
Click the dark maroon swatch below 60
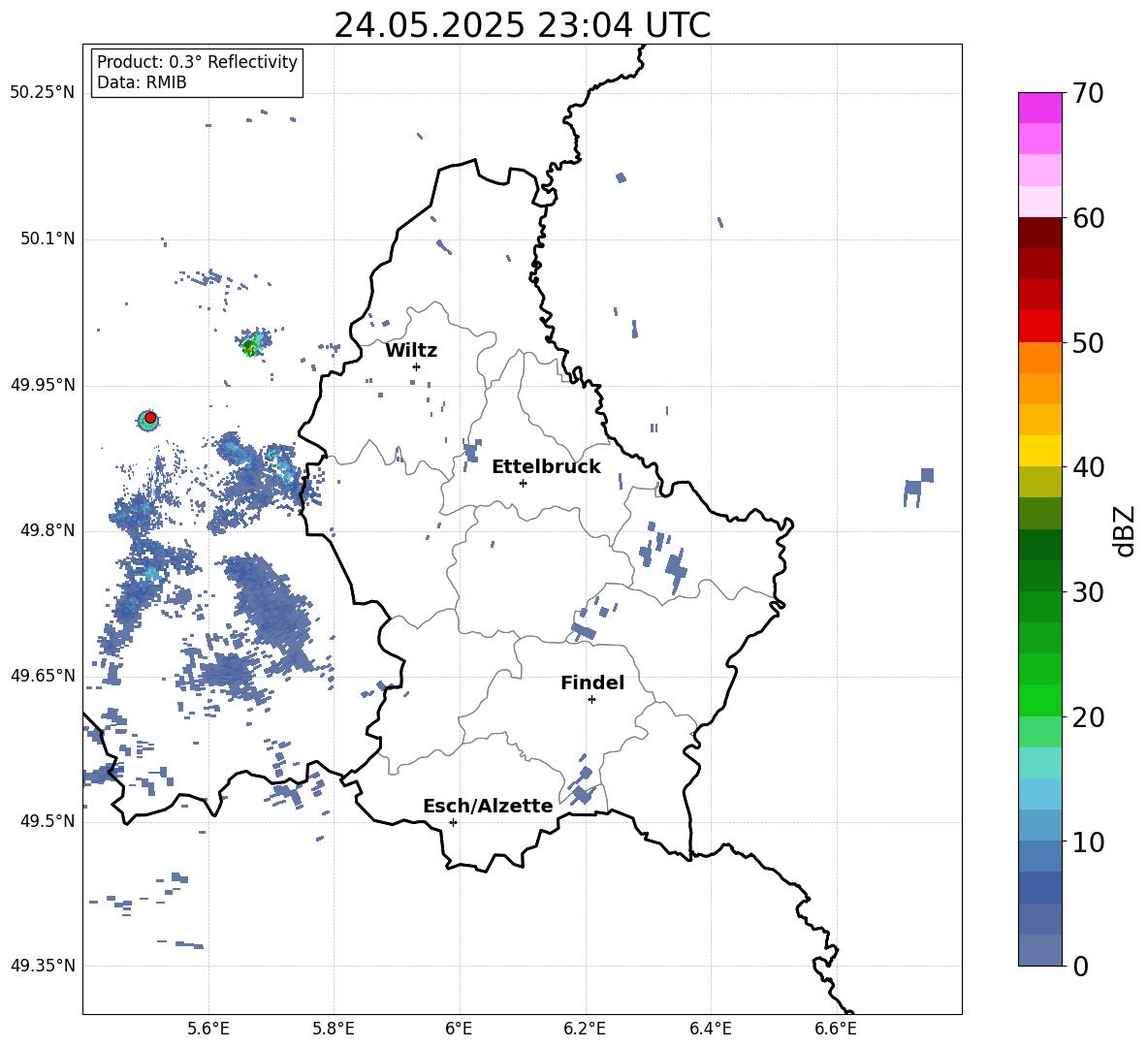[x=1040, y=233]
